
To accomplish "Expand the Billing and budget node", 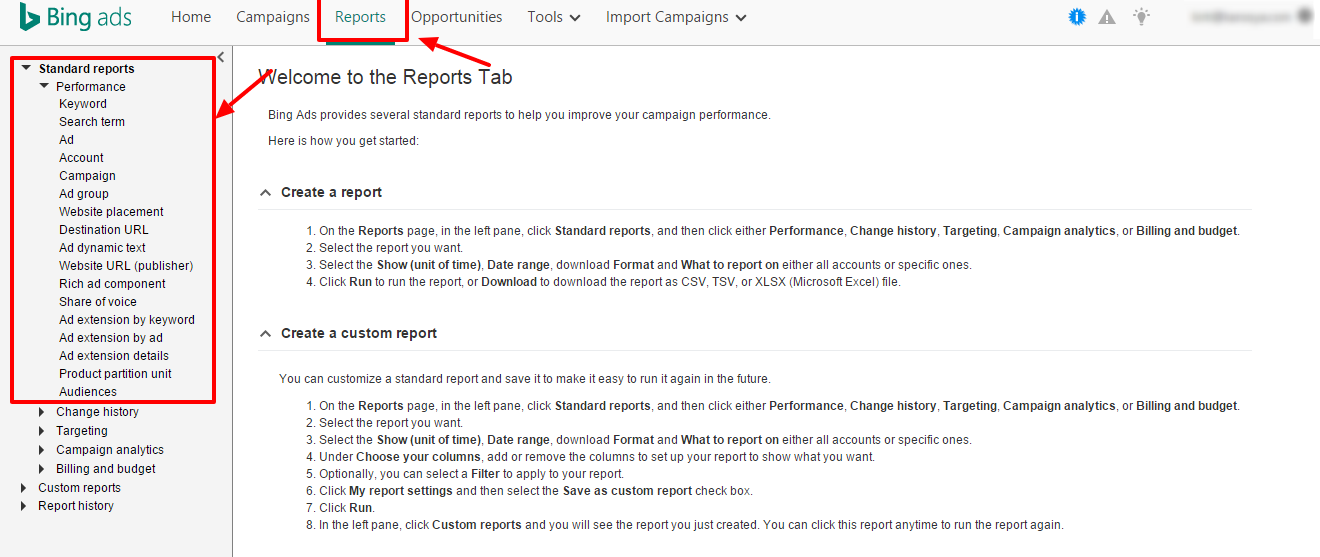I will point(42,469).
